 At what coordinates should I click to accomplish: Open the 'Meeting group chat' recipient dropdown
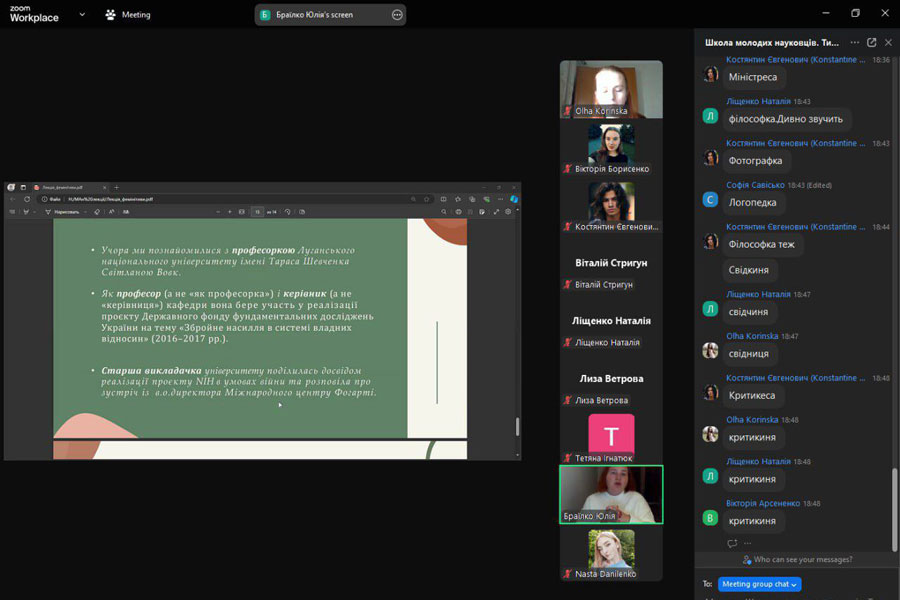(760, 584)
